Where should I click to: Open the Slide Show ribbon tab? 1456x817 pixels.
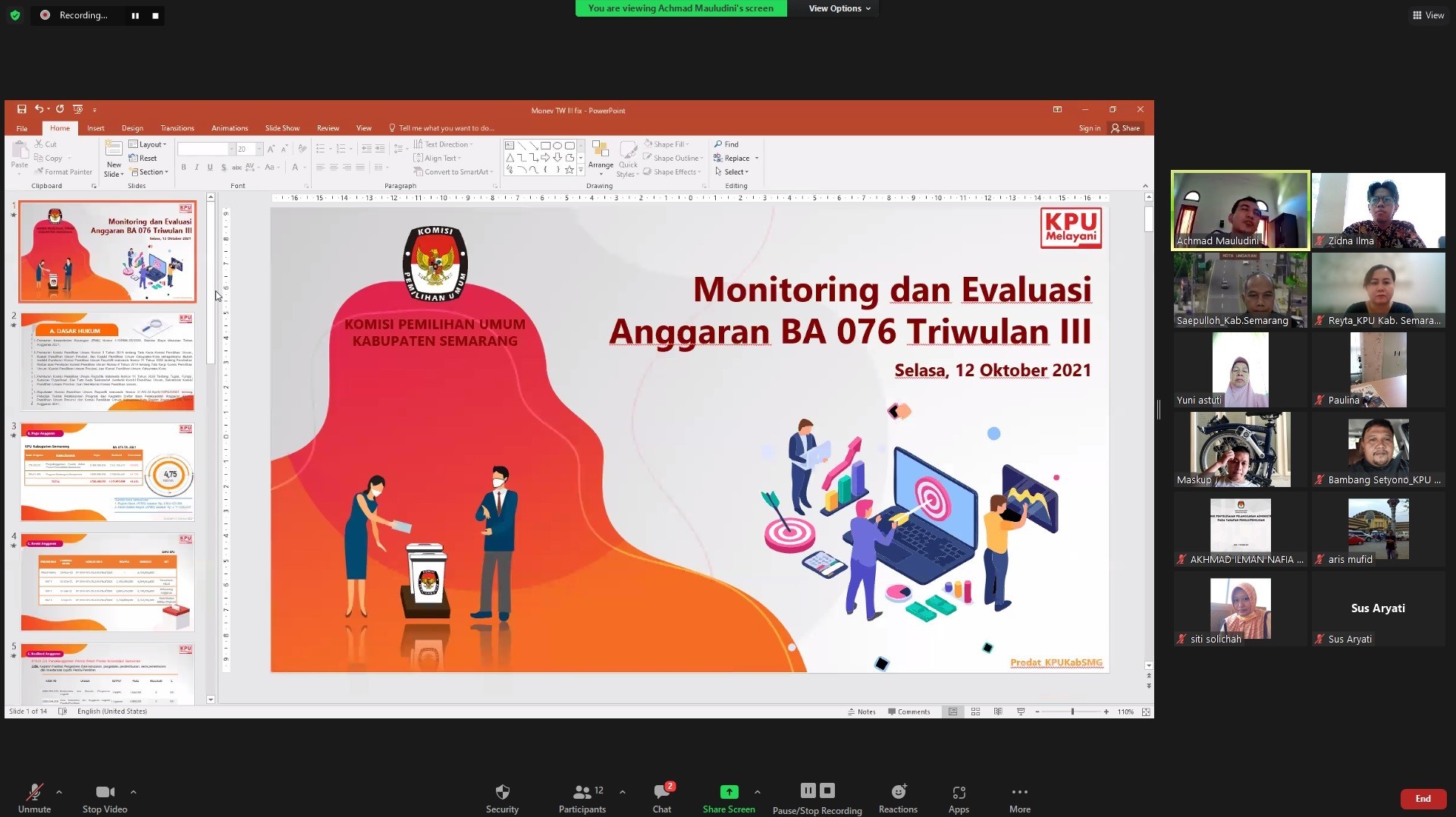(x=282, y=128)
